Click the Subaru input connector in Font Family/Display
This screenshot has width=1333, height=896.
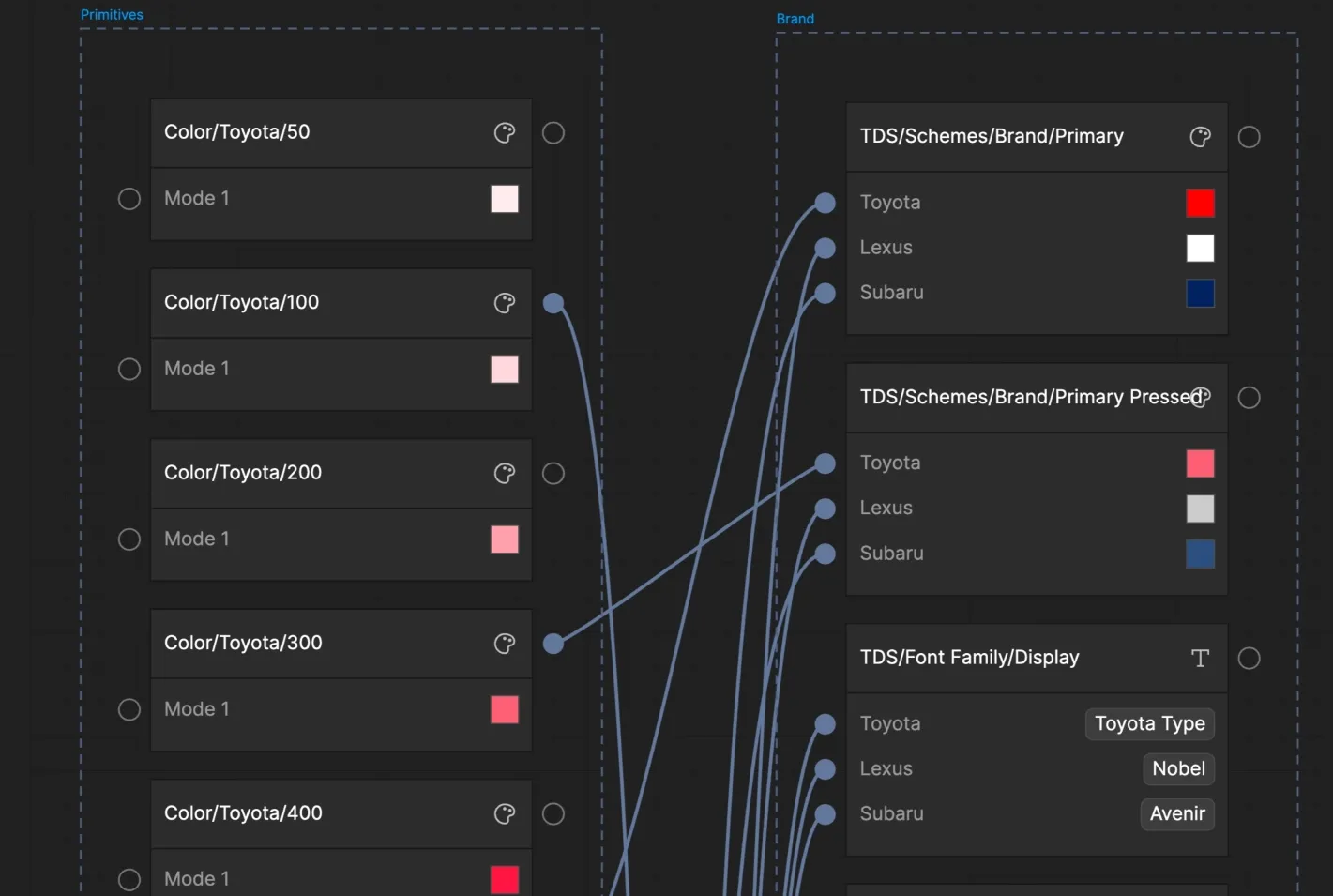click(x=826, y=814)
